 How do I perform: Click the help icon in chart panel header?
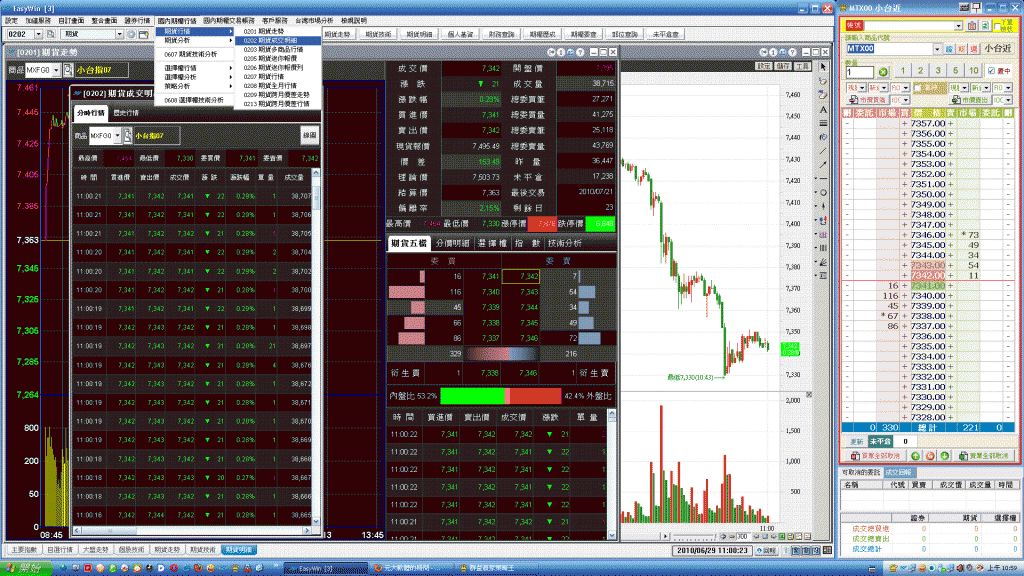[x=792, y=52]
